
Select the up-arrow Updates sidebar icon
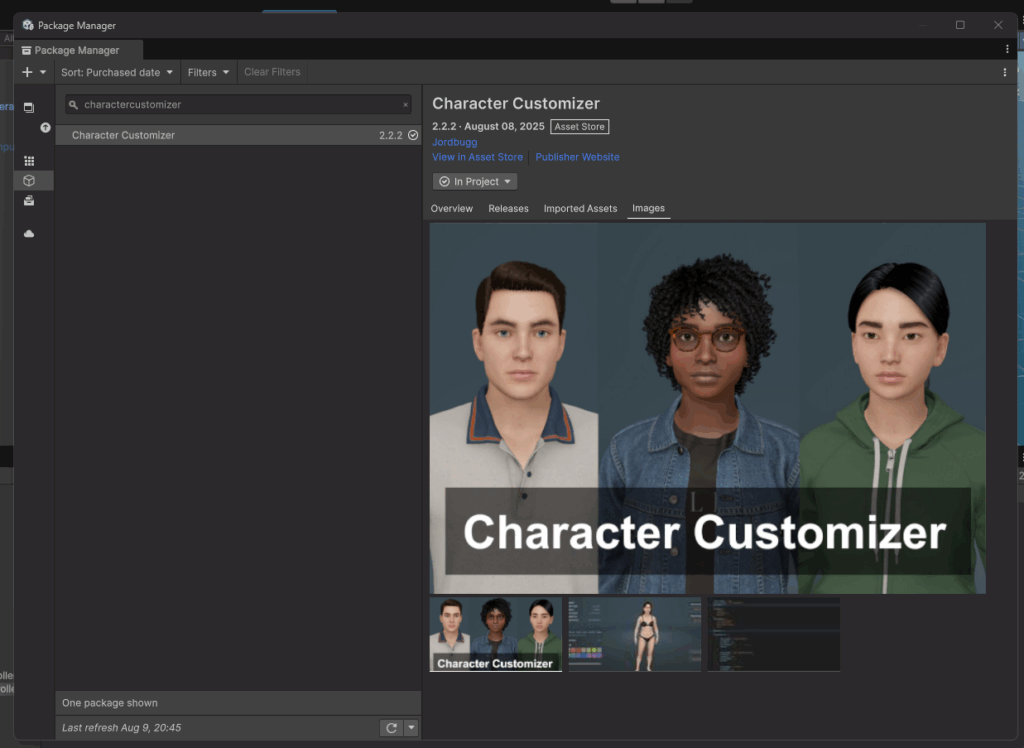(45, 127)
